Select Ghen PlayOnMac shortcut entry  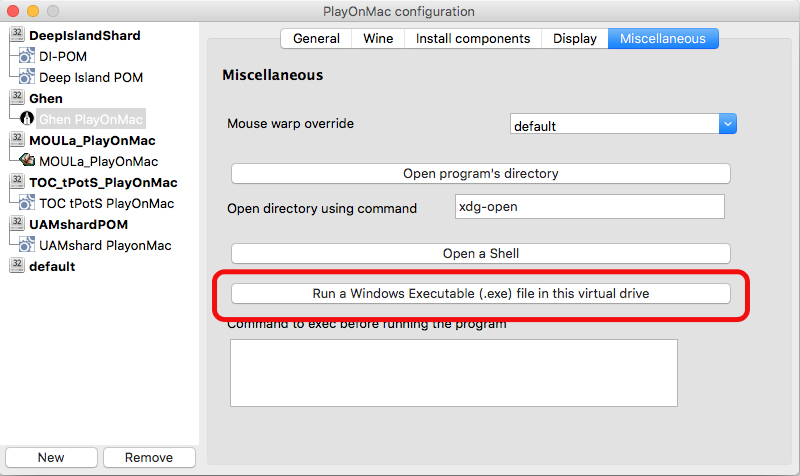[x=91, y=119]
